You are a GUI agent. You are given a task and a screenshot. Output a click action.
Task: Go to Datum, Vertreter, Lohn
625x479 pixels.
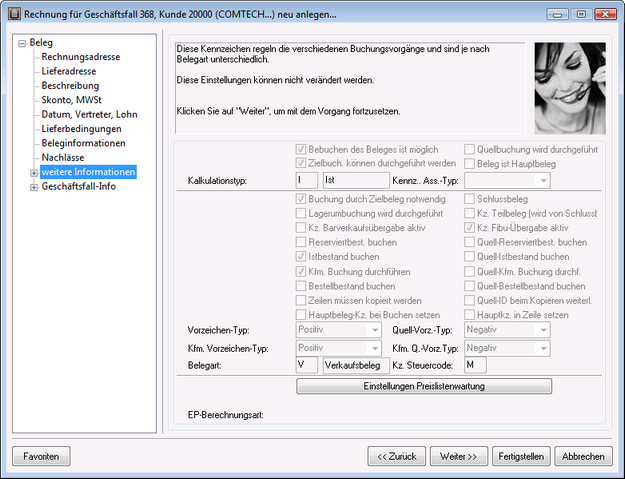tap(89, 114)
